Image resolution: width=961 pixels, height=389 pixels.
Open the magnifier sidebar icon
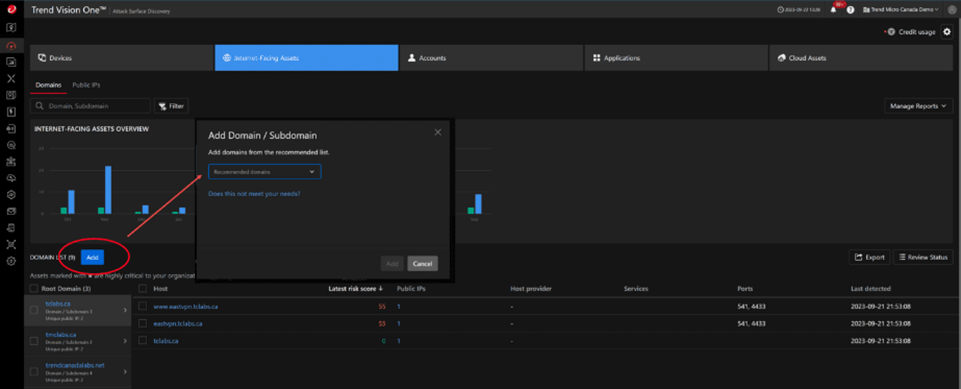pos(11,145)
